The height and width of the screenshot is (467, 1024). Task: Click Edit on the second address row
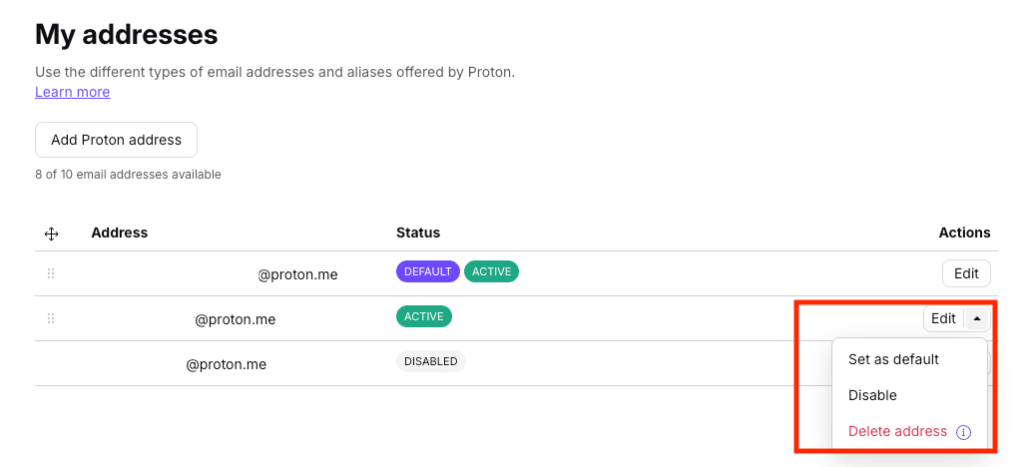943,319
